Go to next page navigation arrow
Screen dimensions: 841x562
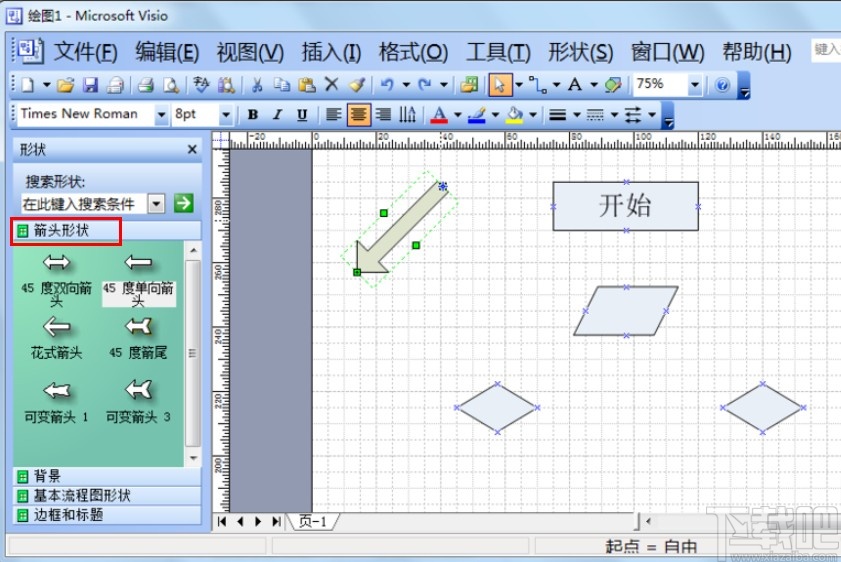pos(258,521)
